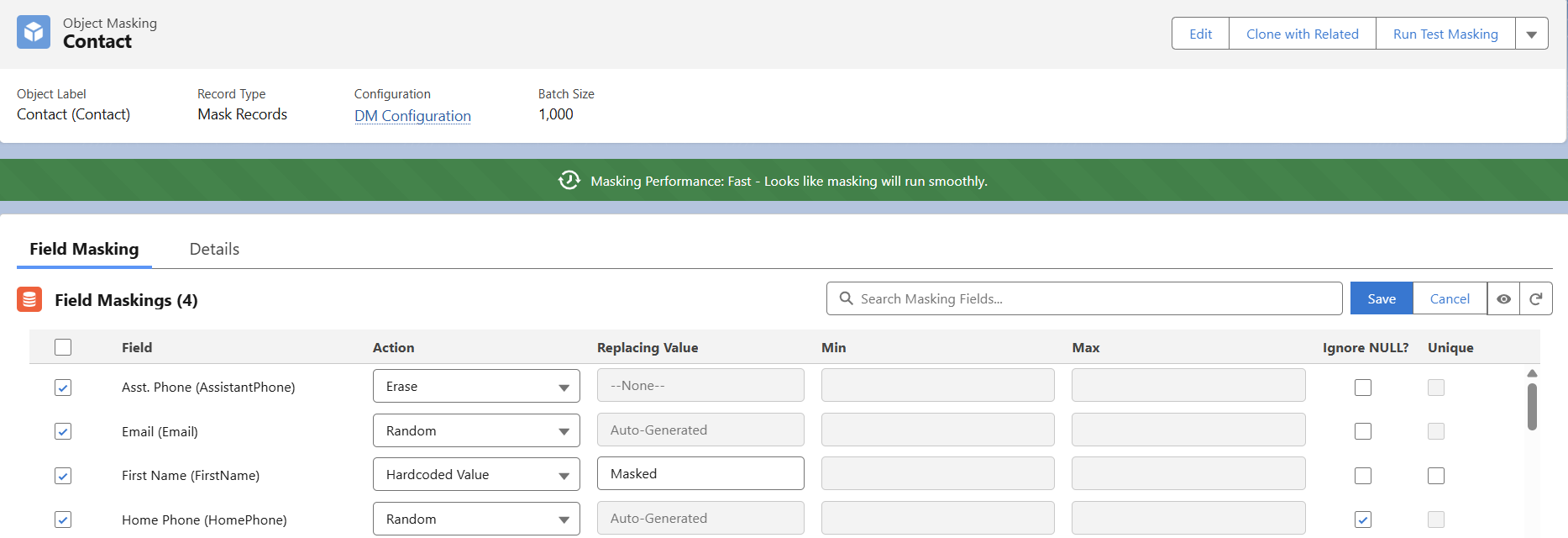Click the Object Masking cube icon
Screen dimensions: 1568x538
click(34, 32)
